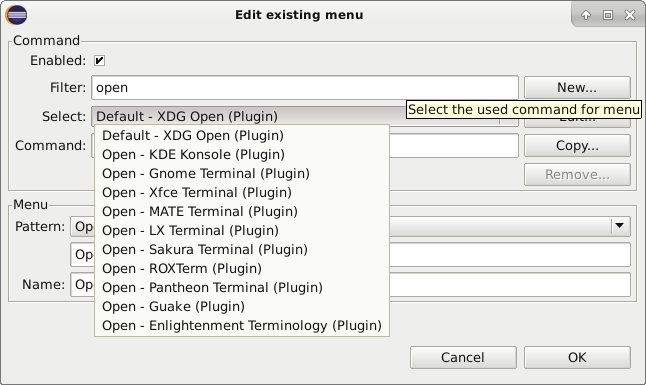Click the keep-above arrow window button

pos(586,15)
